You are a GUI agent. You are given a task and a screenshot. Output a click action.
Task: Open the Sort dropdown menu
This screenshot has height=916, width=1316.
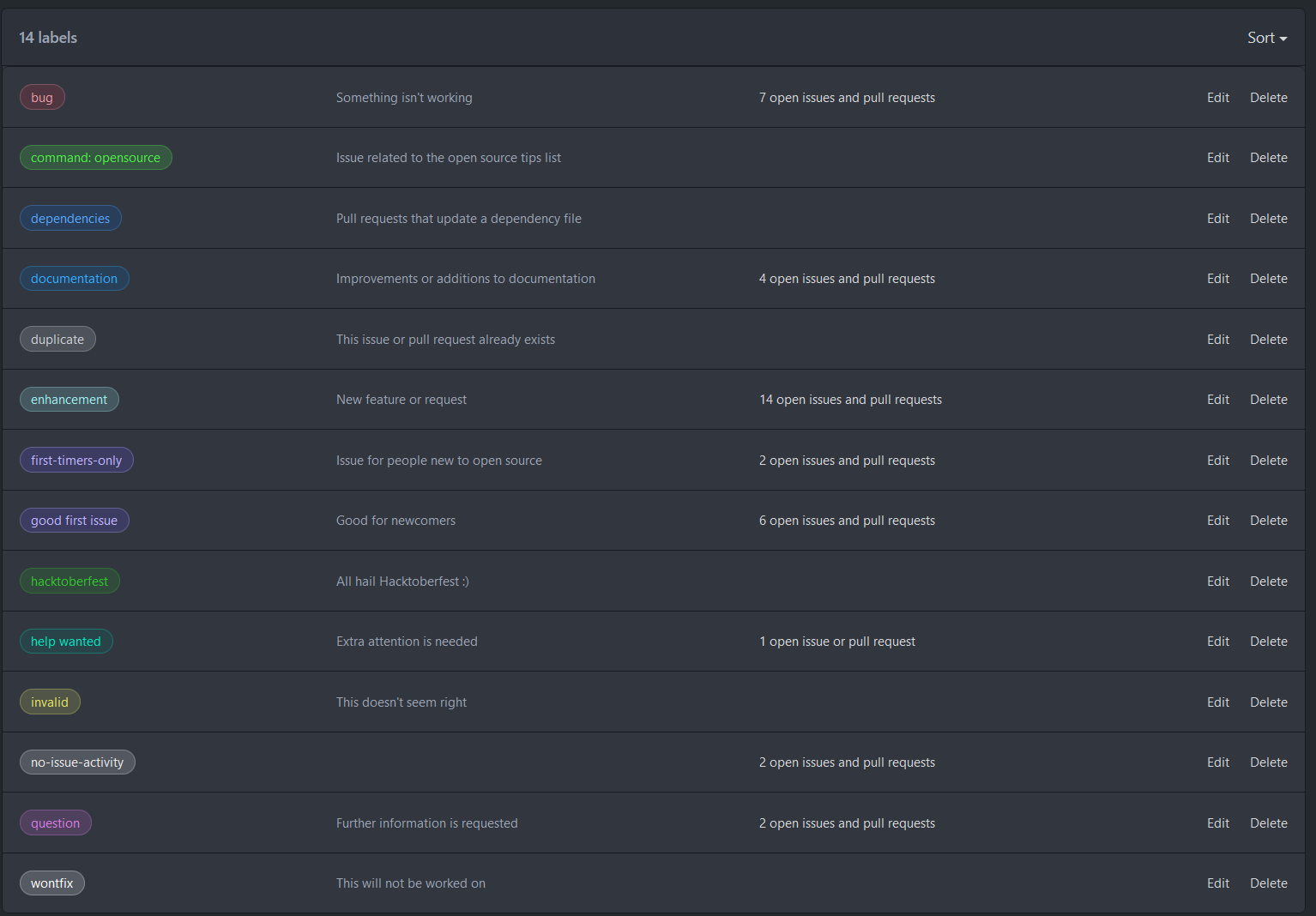click(x=1267, y=38)
